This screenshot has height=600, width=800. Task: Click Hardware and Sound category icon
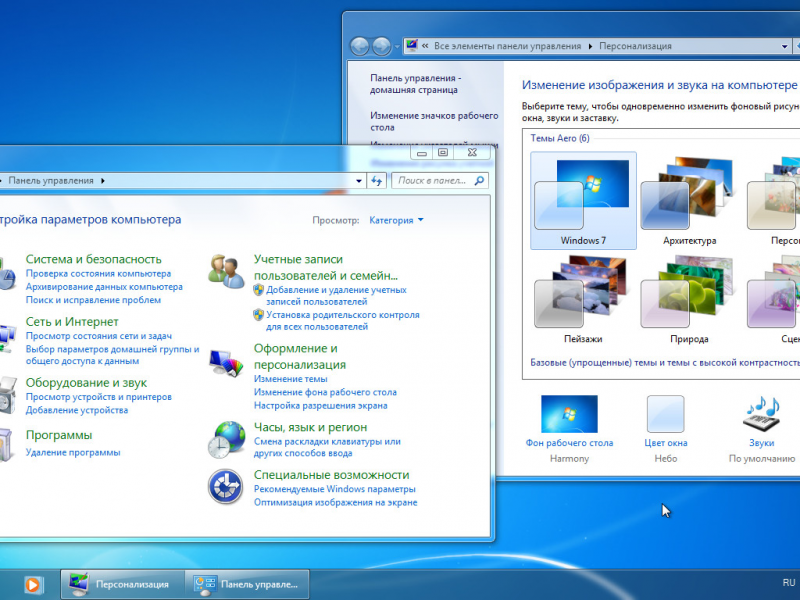[x=8, y=395]
